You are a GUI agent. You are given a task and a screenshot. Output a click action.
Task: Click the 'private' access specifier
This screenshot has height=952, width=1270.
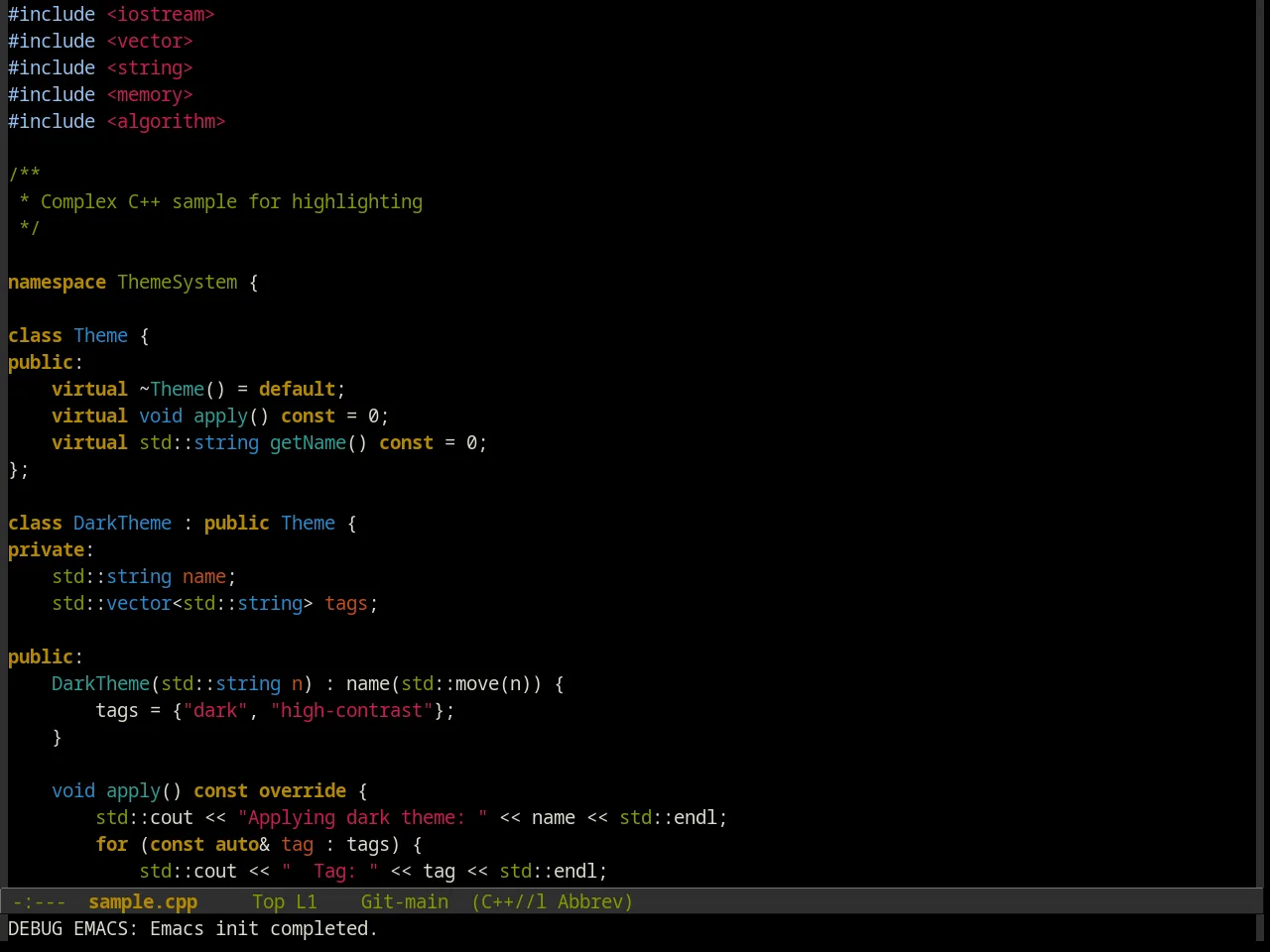click(x=46, y=549)
